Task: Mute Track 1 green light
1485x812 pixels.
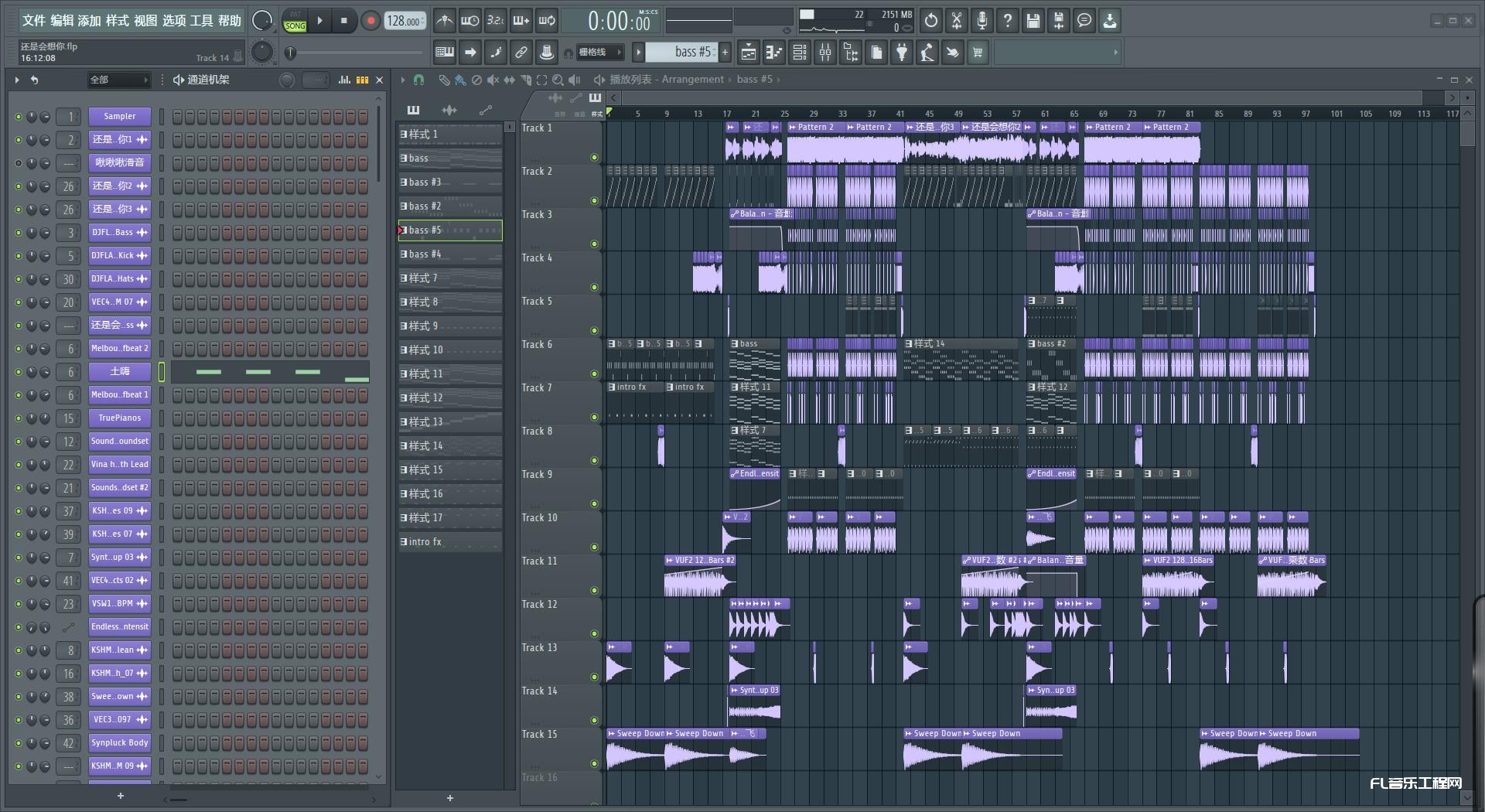Action: [594, 158]
